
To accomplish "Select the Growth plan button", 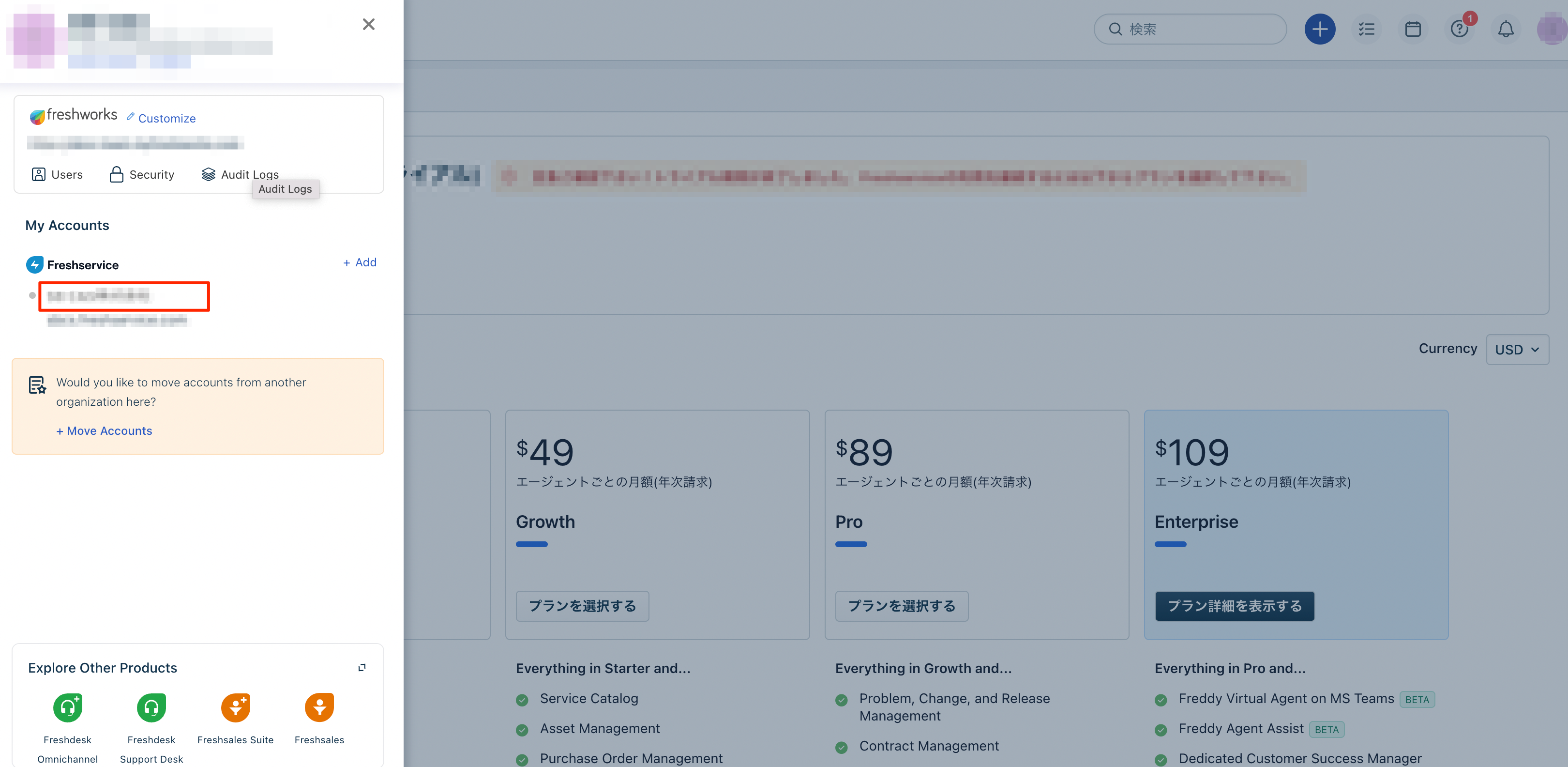I will pos(582,606).
